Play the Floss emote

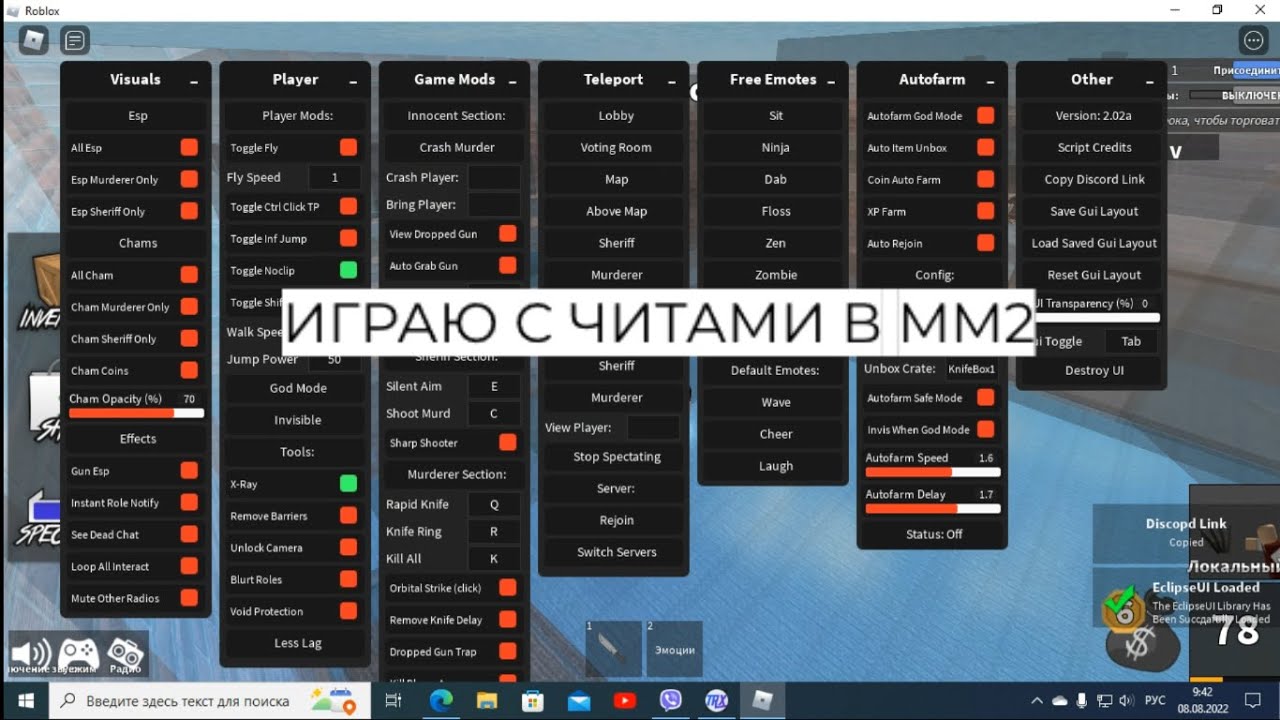point(775,212)
